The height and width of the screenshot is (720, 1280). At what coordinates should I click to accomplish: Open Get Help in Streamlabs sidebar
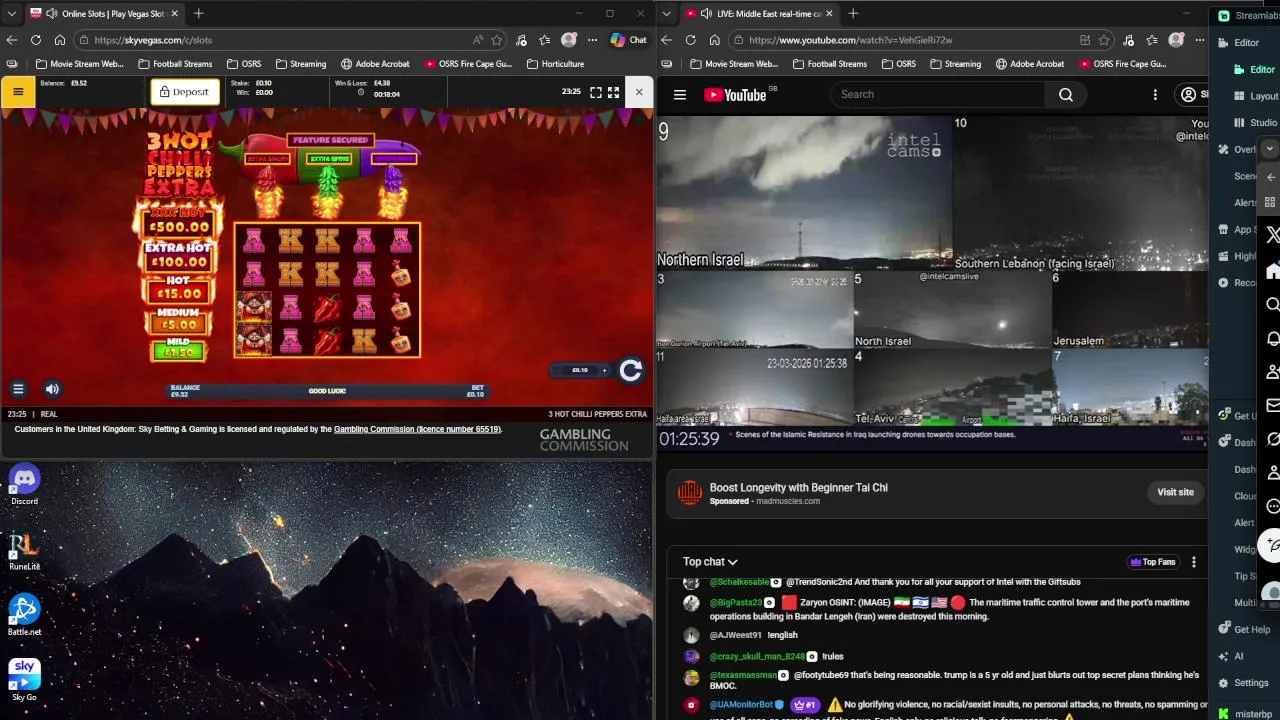(1243, 629)
